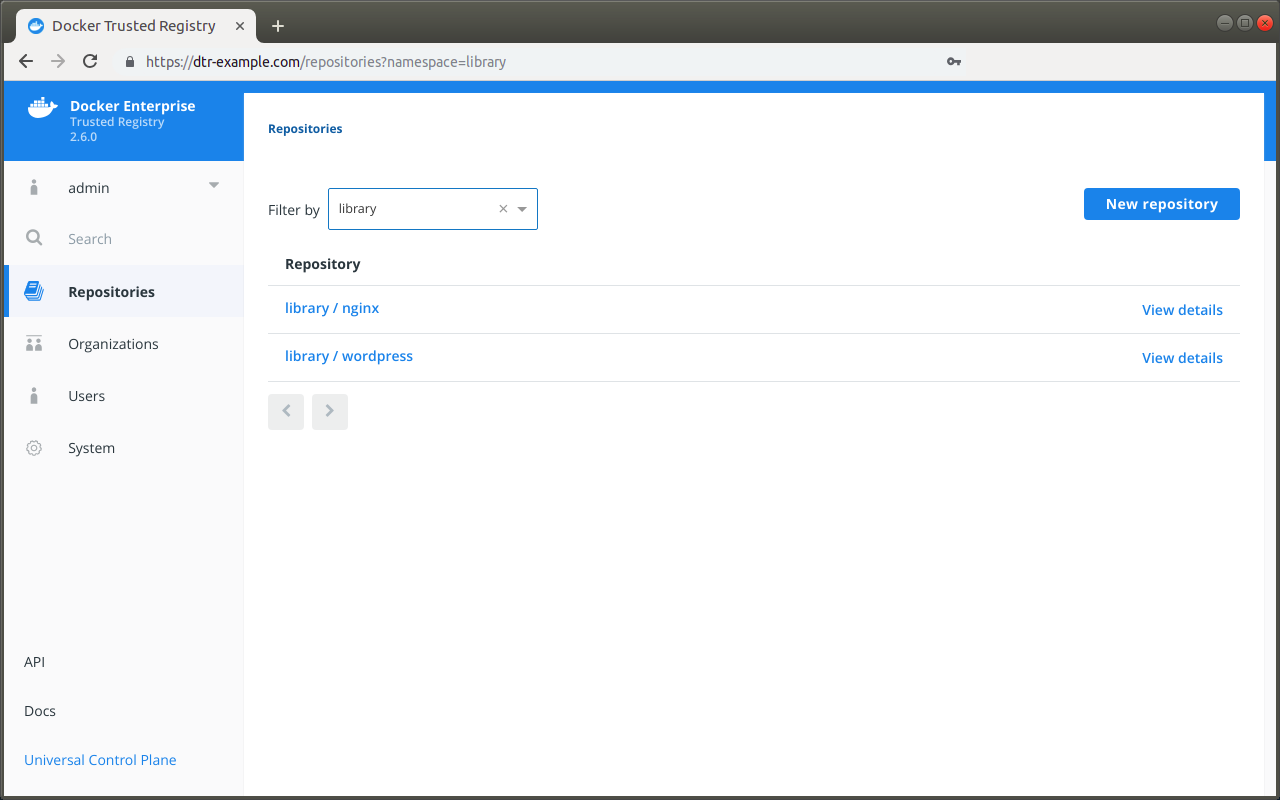The image size is (1280, 800).
Task: Open the Organizations menu item
Action: [x=113, y=344]
